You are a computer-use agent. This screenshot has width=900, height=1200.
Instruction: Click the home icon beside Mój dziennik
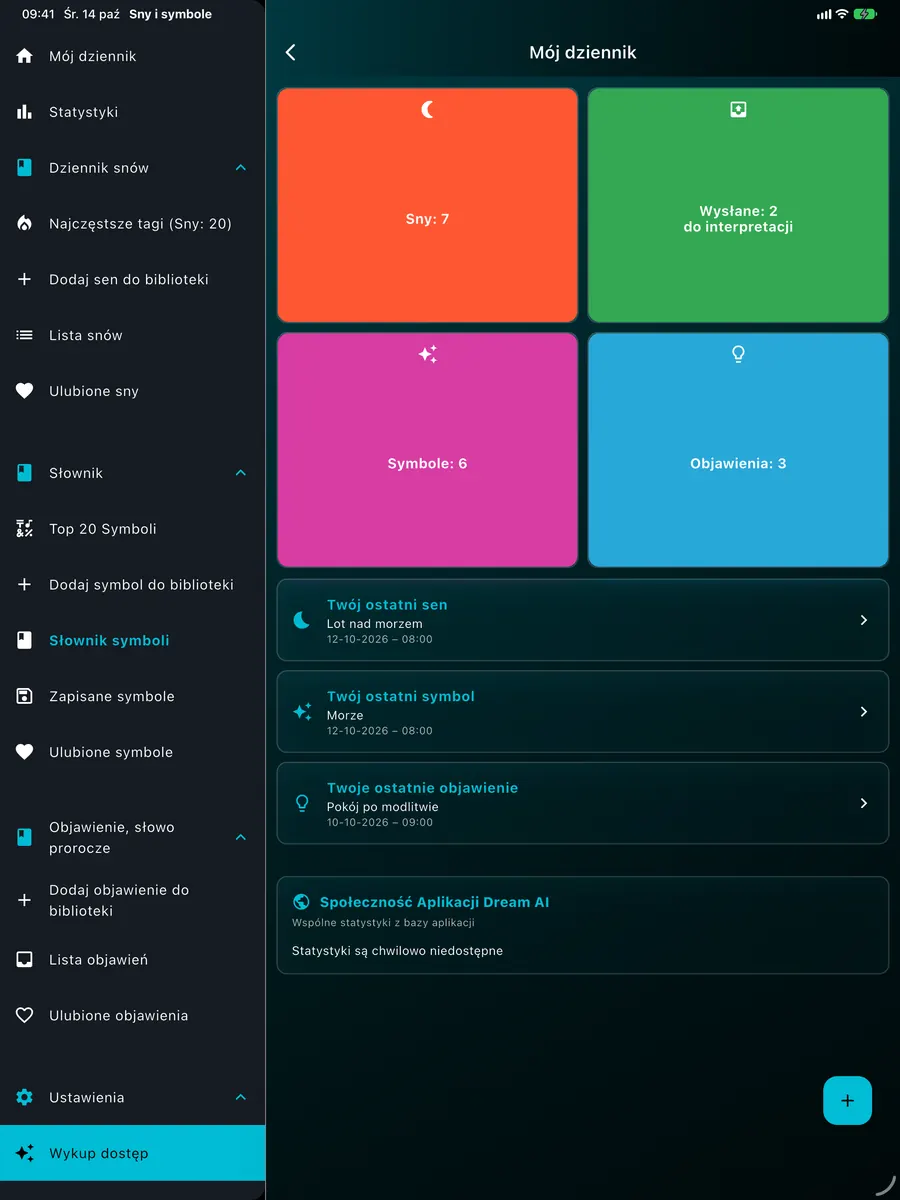(x=25, y=56)
